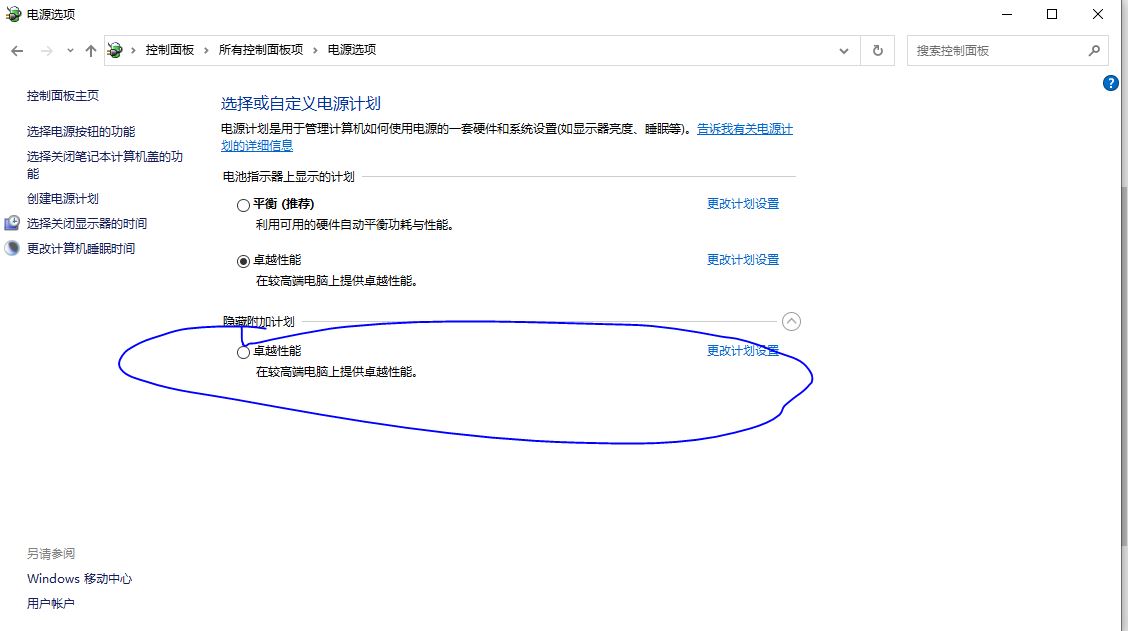The image size is (1128, 631).
Task: Select the circled hidden 卓越性能 plan
Action: pyautogui.click(x=243, y=351)
